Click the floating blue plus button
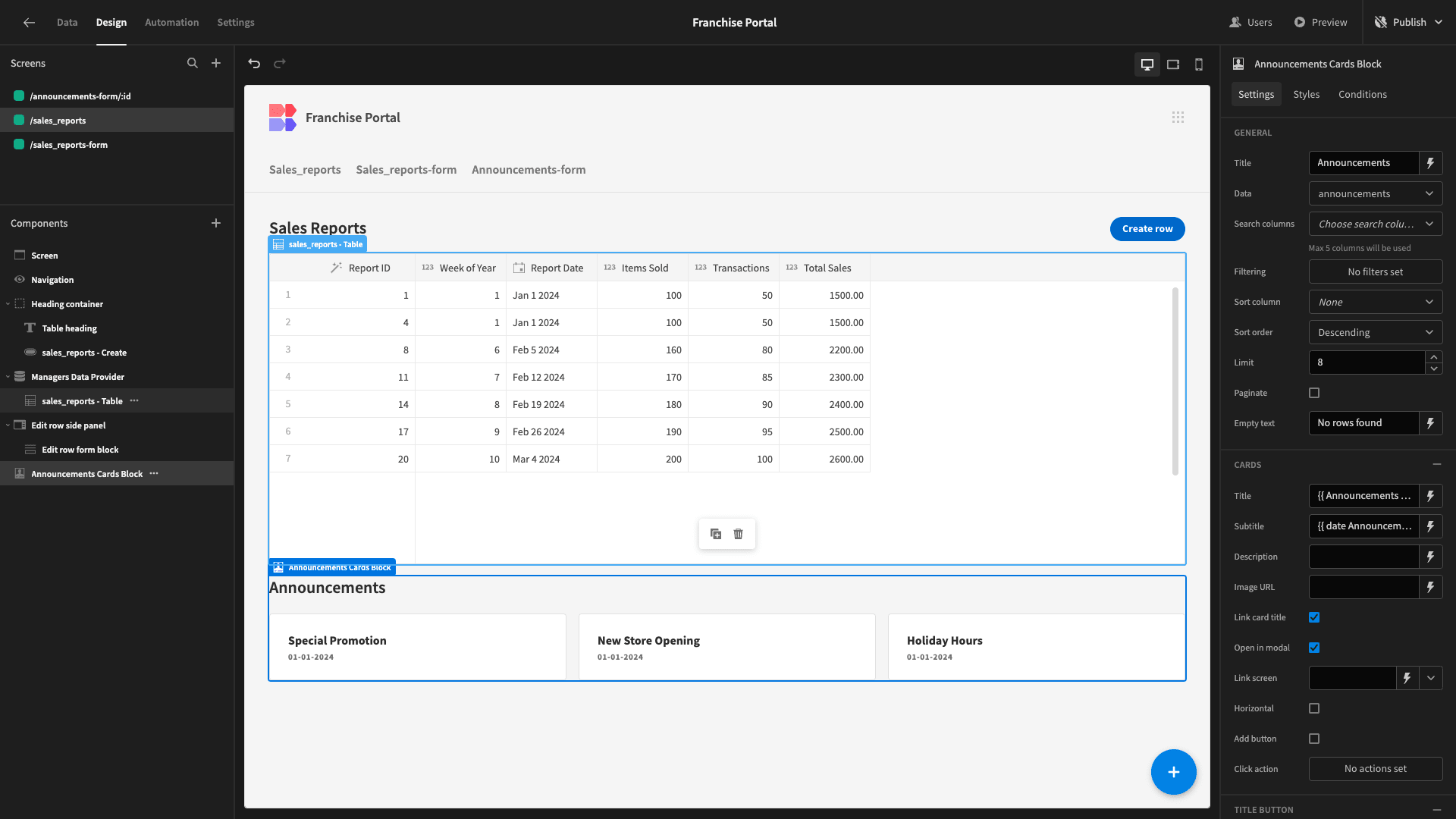Screen dimensions: 1456x819 1173,772
